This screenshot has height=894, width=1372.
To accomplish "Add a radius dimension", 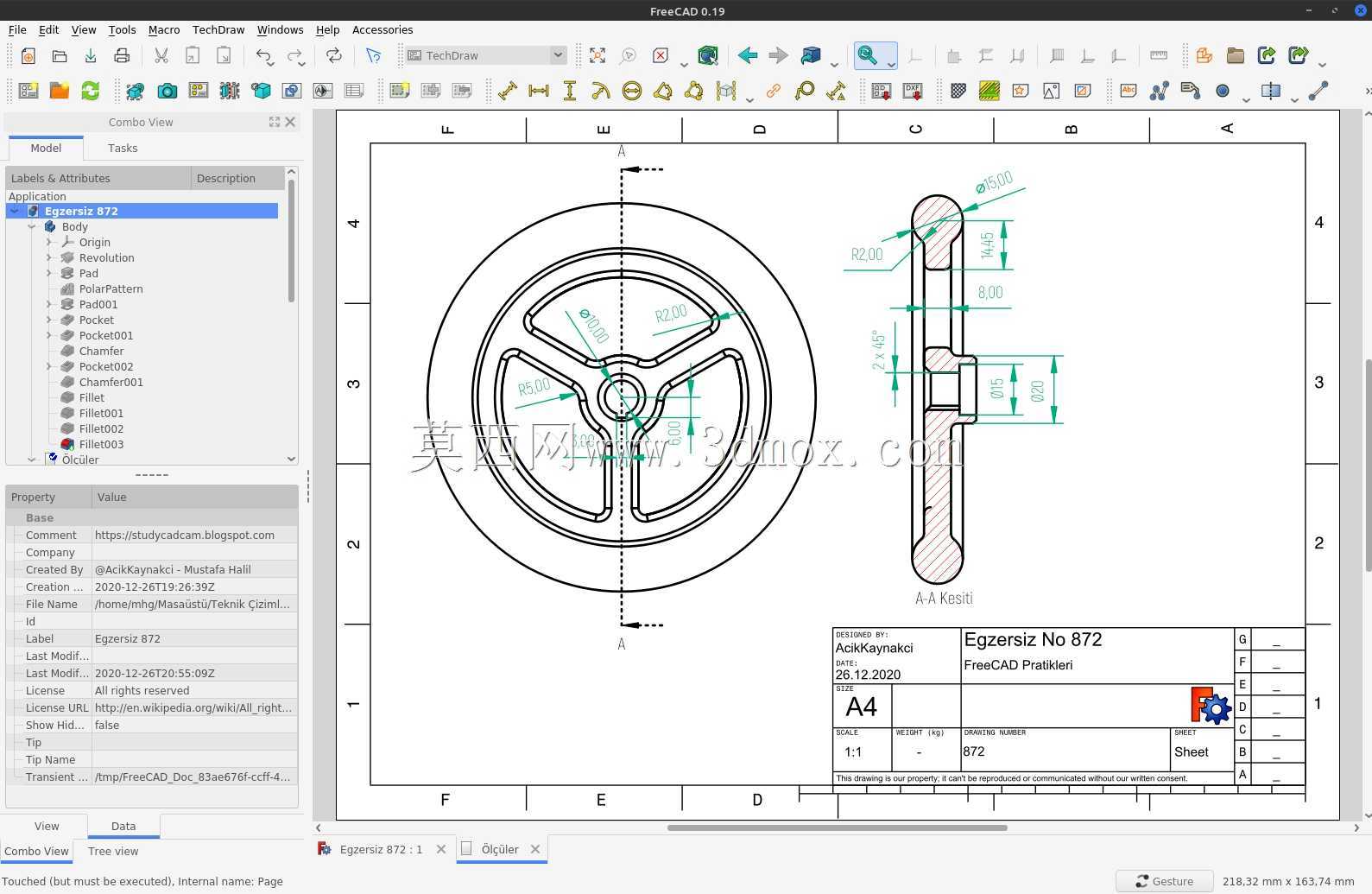I will [x=601, y=91].
